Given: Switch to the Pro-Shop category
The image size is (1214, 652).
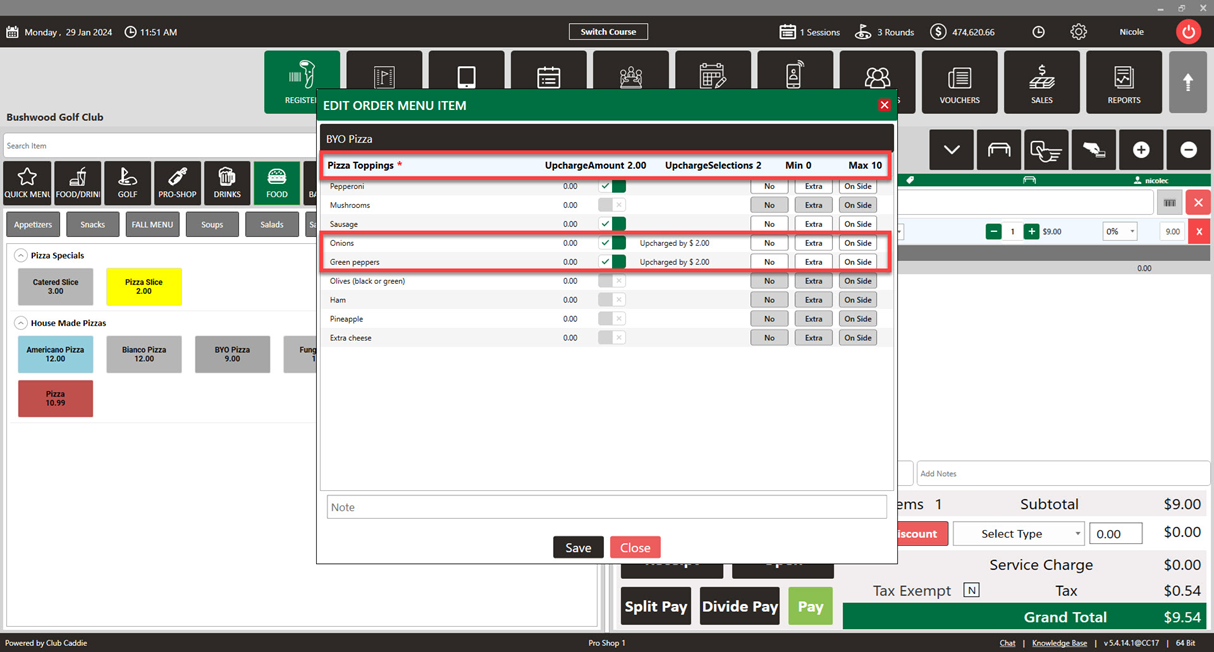Looking at the screenshot, I should [178, 183].
